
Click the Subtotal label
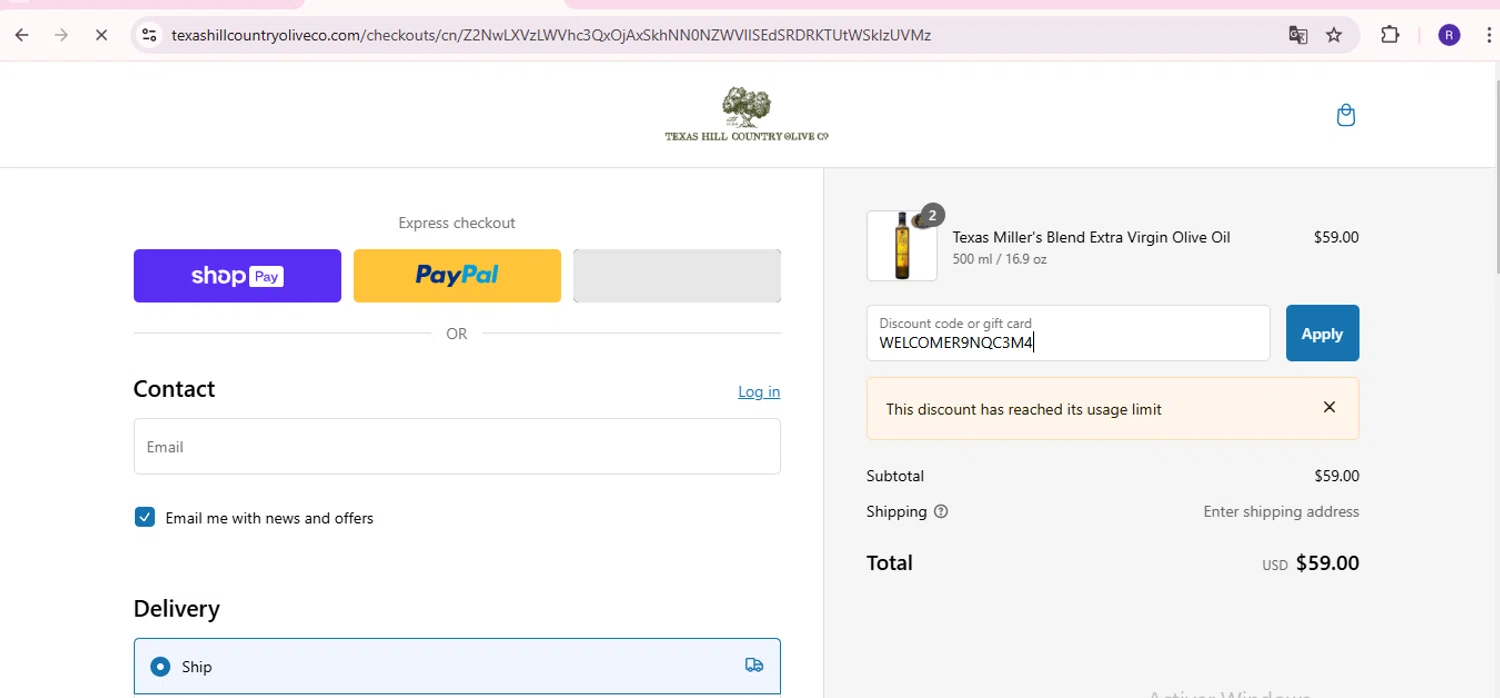(x=895, y=476)
